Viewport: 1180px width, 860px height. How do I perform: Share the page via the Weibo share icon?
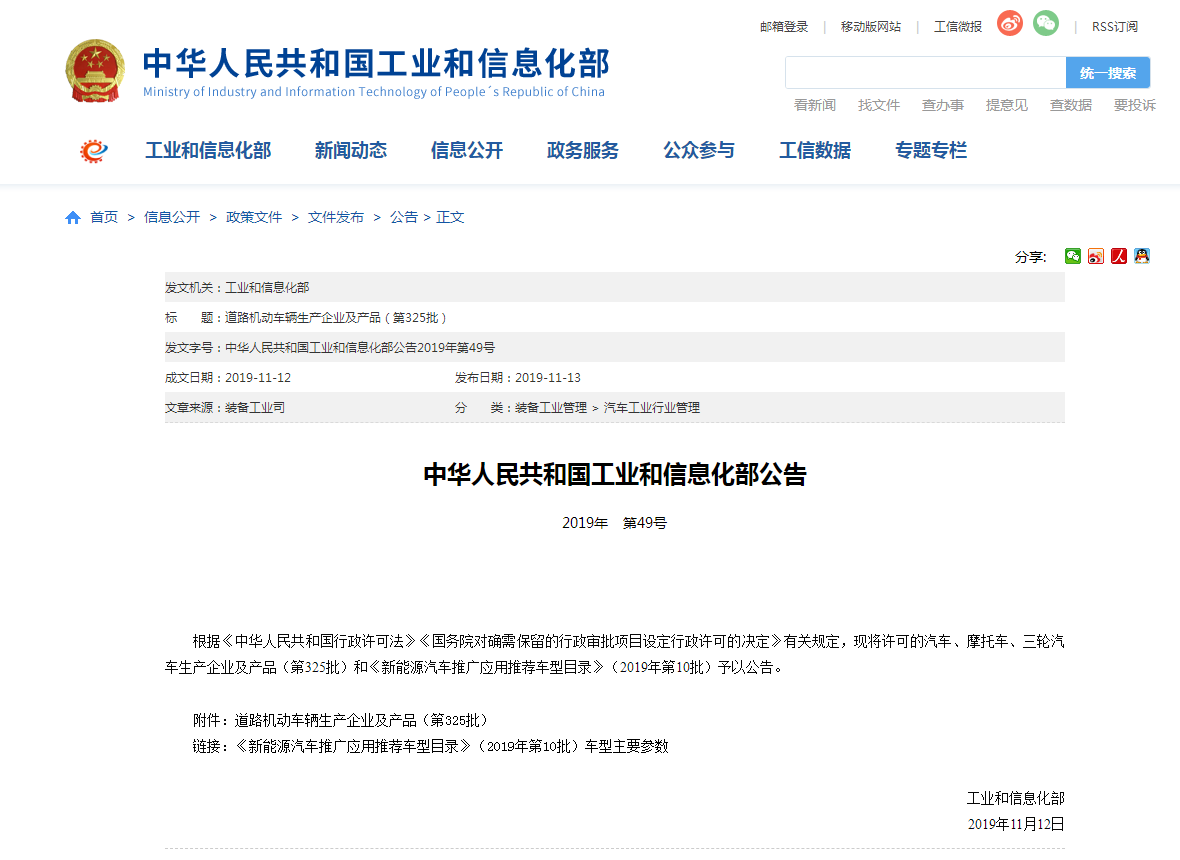(1096, 257)
